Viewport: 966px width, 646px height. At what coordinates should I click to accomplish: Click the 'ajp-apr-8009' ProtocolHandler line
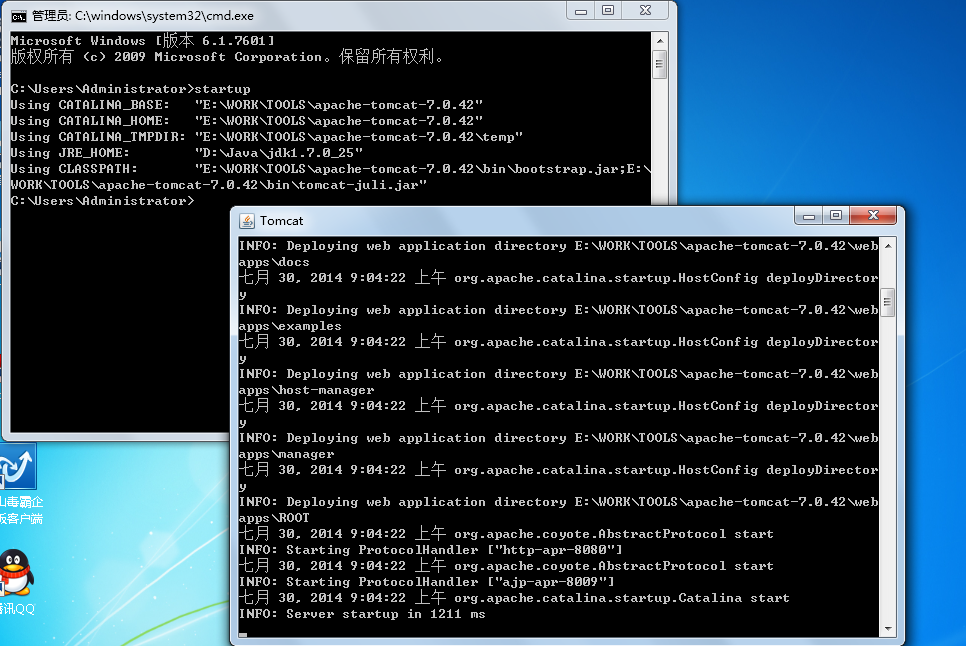(x=426, y=582)
